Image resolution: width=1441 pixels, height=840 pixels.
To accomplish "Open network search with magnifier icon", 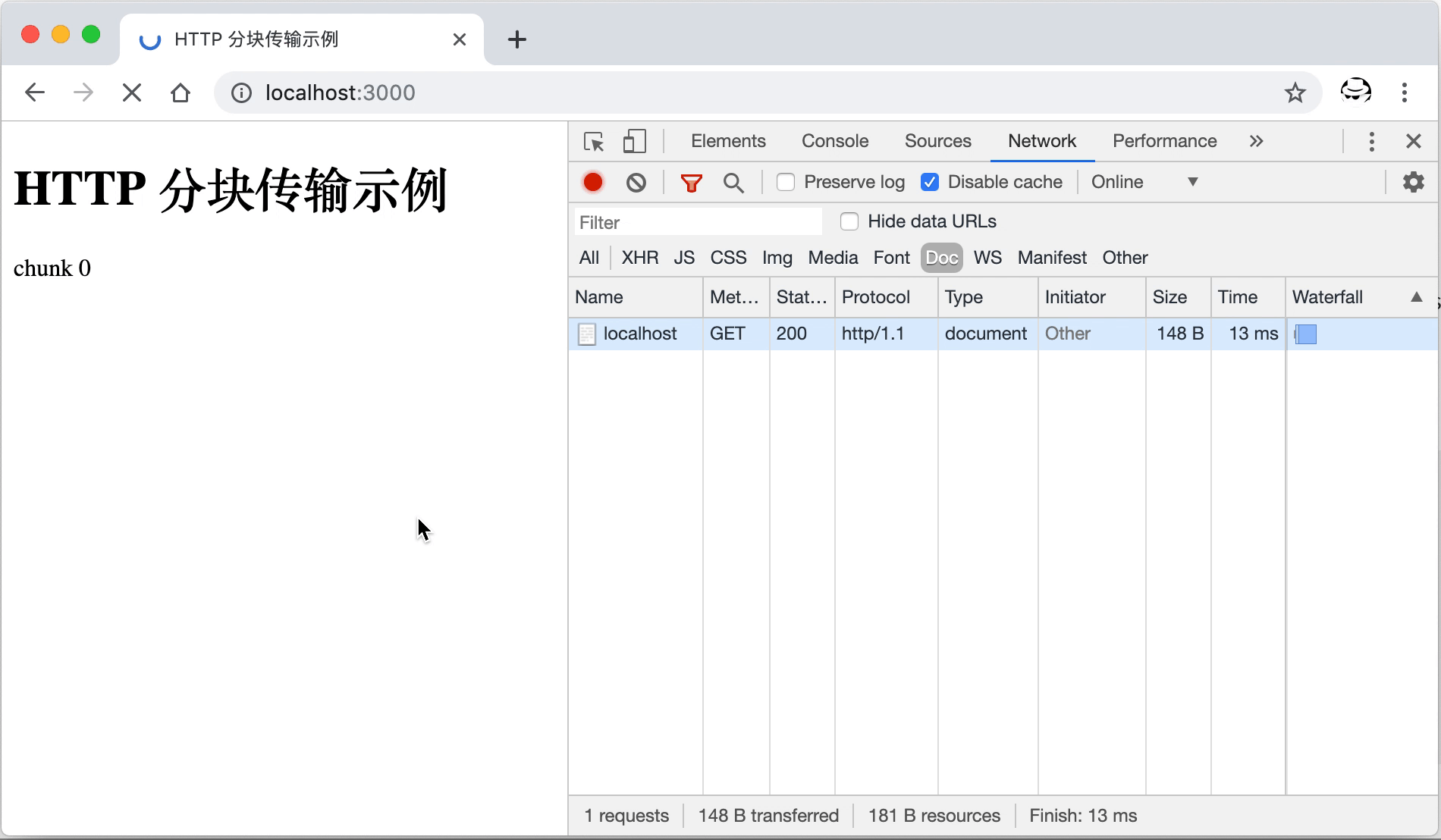I will pos(733,182).
